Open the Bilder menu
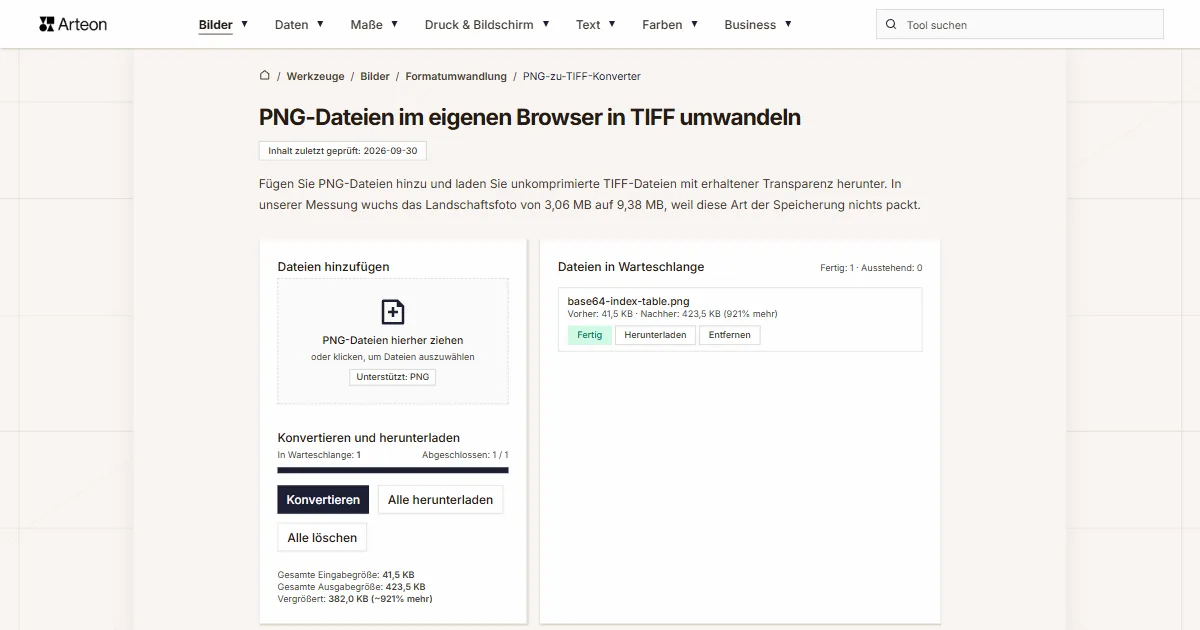Screen dimensions: 1200x630 point(216,24)
